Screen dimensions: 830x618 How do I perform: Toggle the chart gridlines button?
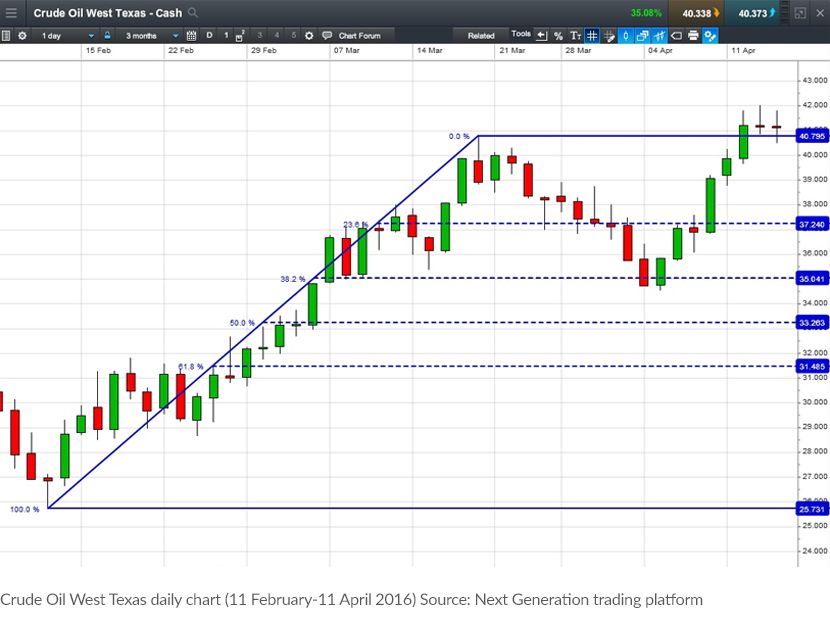(592, 35)
